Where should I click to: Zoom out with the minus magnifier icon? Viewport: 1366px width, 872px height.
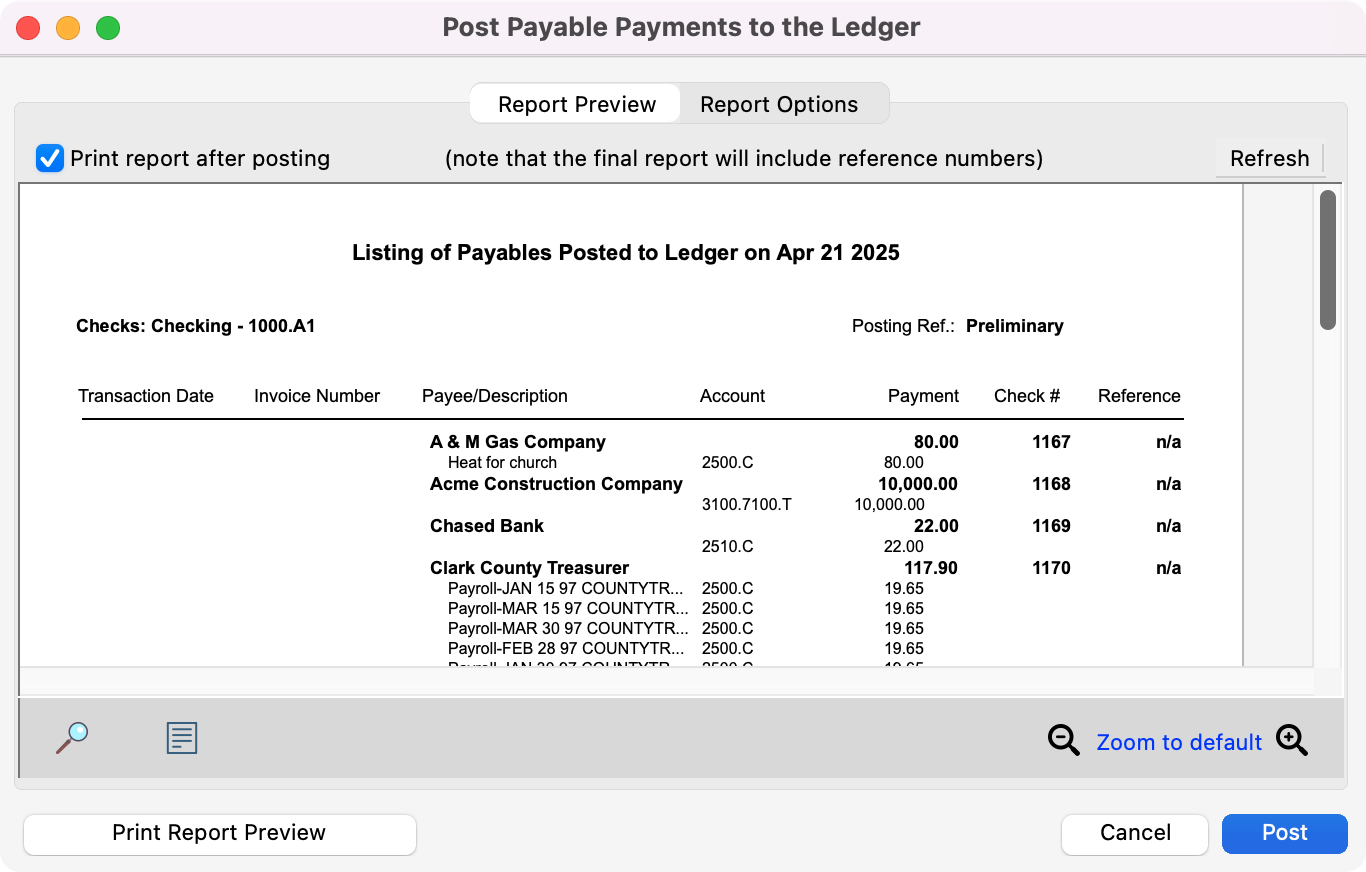(1063, 741)
